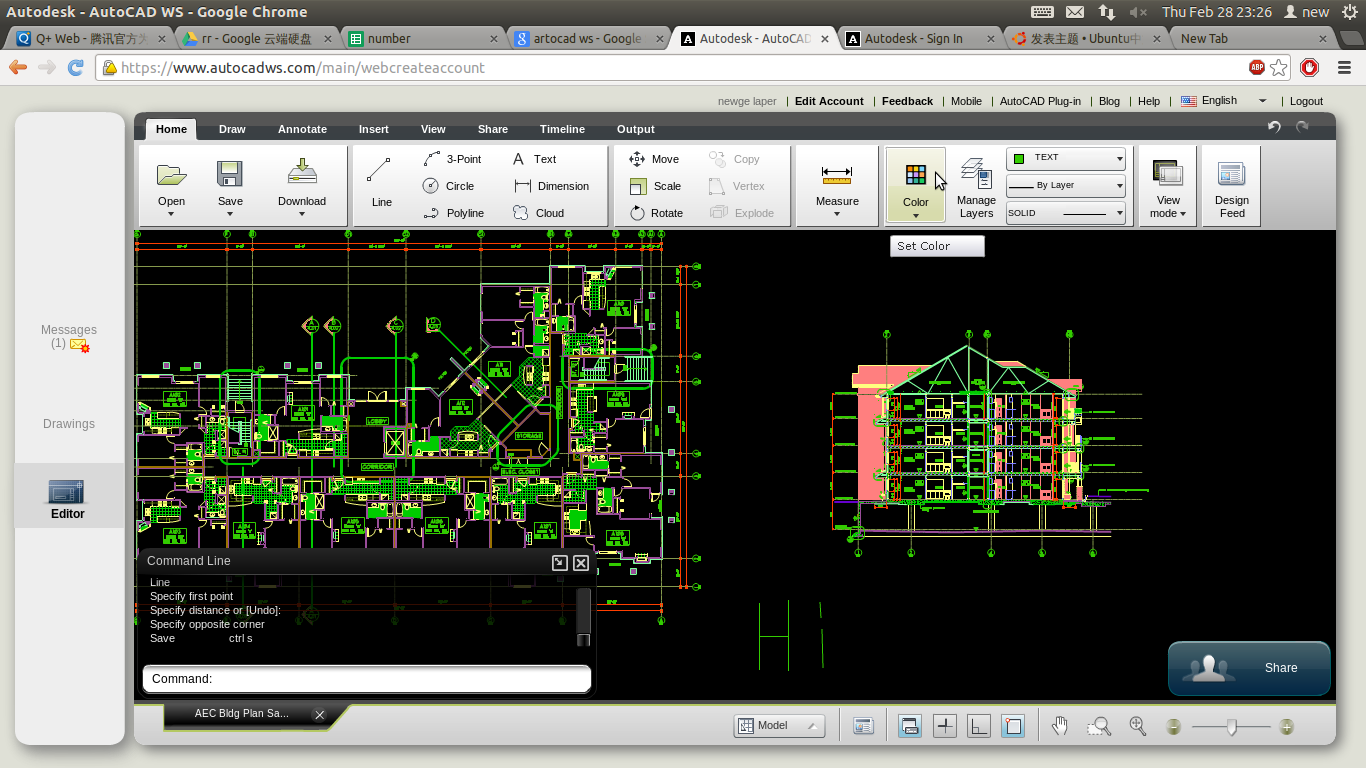Select the Circle tool
The width and height of the screenshot is (1366, 768).
[449, 186]
